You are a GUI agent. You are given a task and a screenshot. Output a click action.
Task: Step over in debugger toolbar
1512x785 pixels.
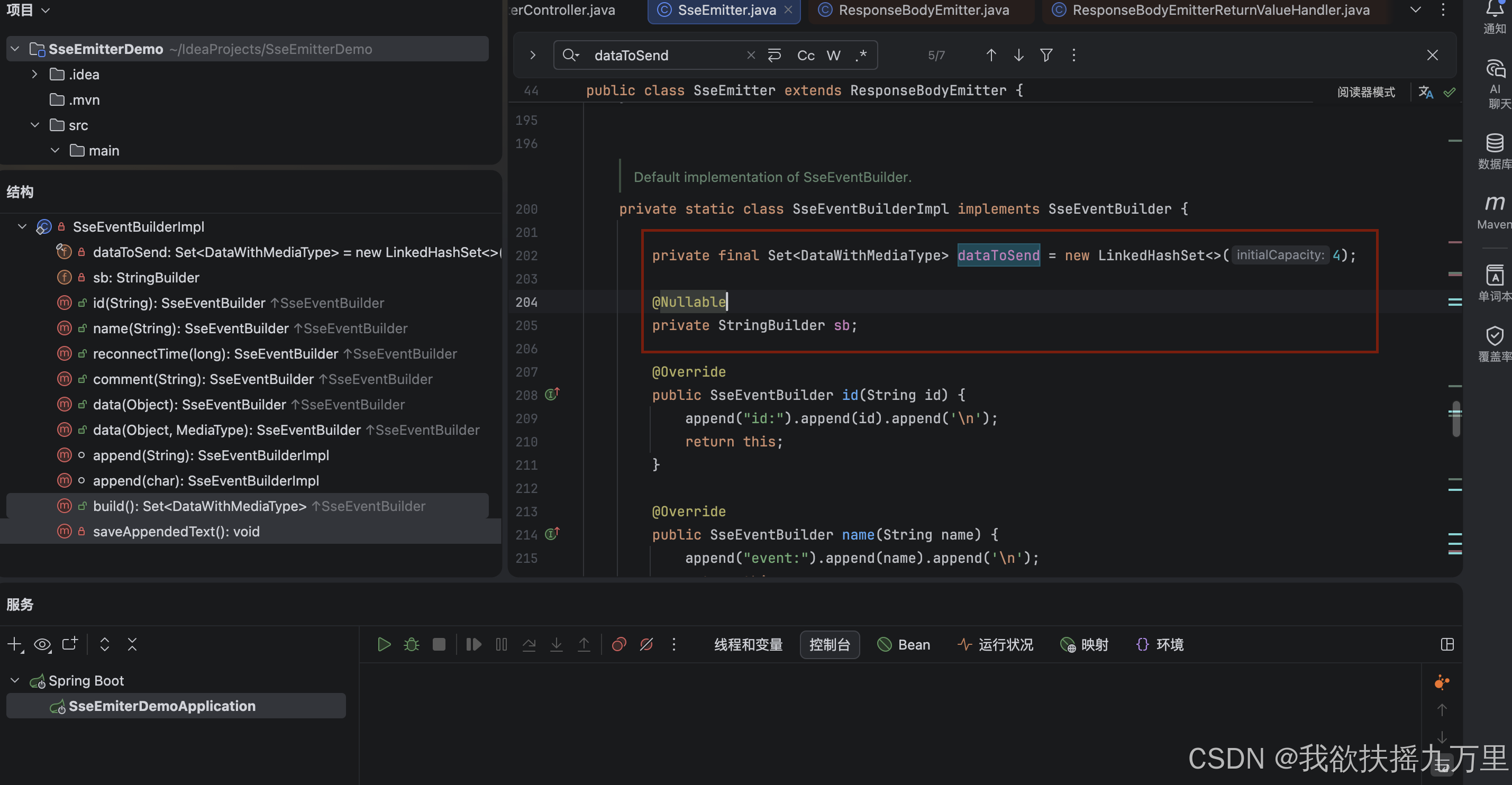click(529, 644)
